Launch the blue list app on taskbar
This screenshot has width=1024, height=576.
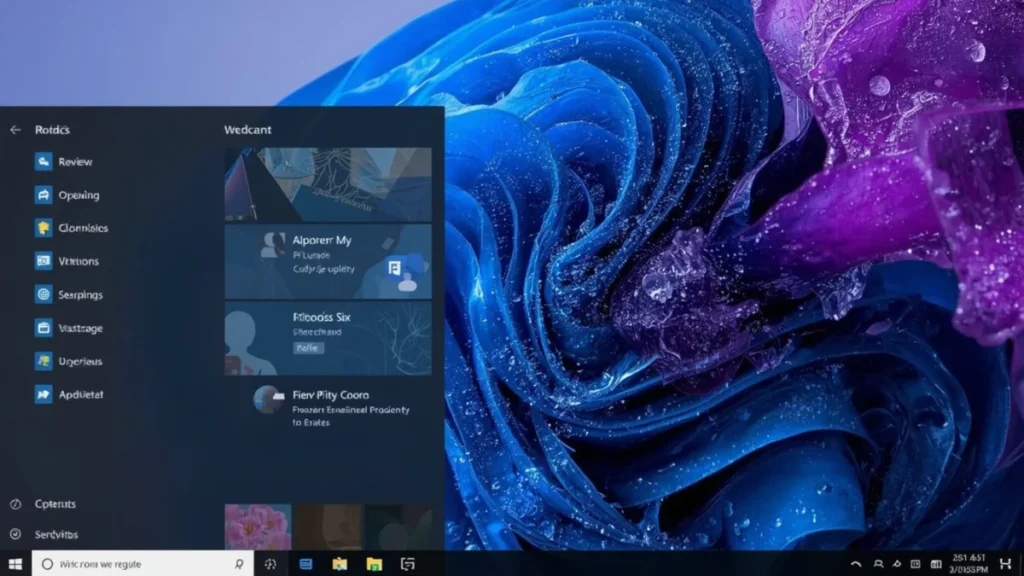point(306,564)
